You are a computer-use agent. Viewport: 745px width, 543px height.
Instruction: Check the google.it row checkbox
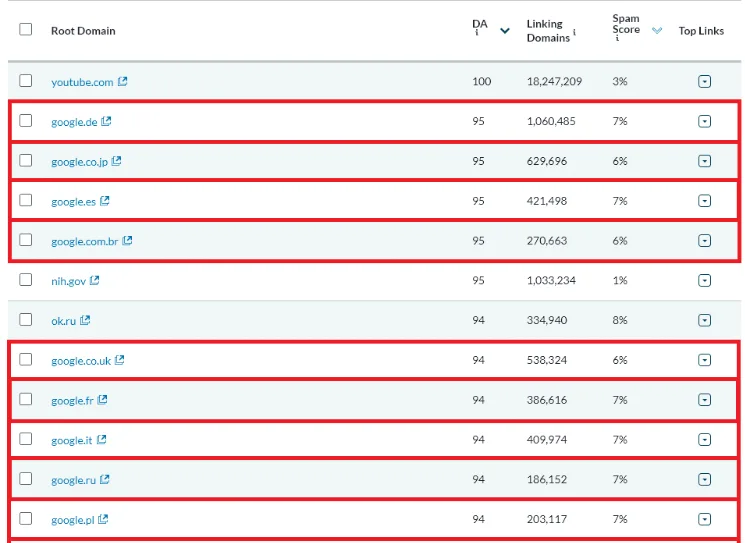[x=26, y=439]
